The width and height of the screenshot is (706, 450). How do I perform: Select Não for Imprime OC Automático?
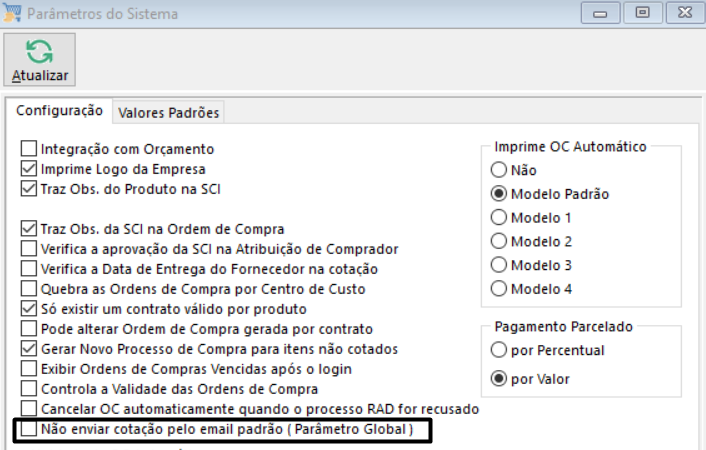point(500,170)
